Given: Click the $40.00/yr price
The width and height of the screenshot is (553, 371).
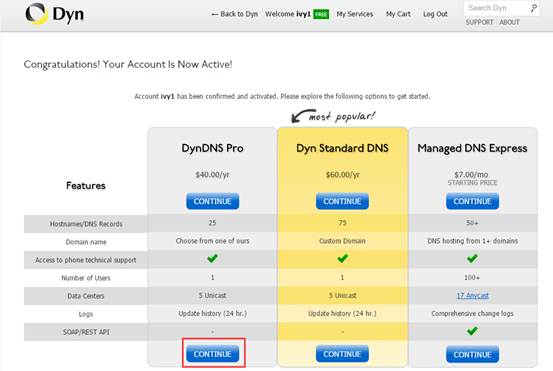Looking at the screenshot, I should 212,175.
